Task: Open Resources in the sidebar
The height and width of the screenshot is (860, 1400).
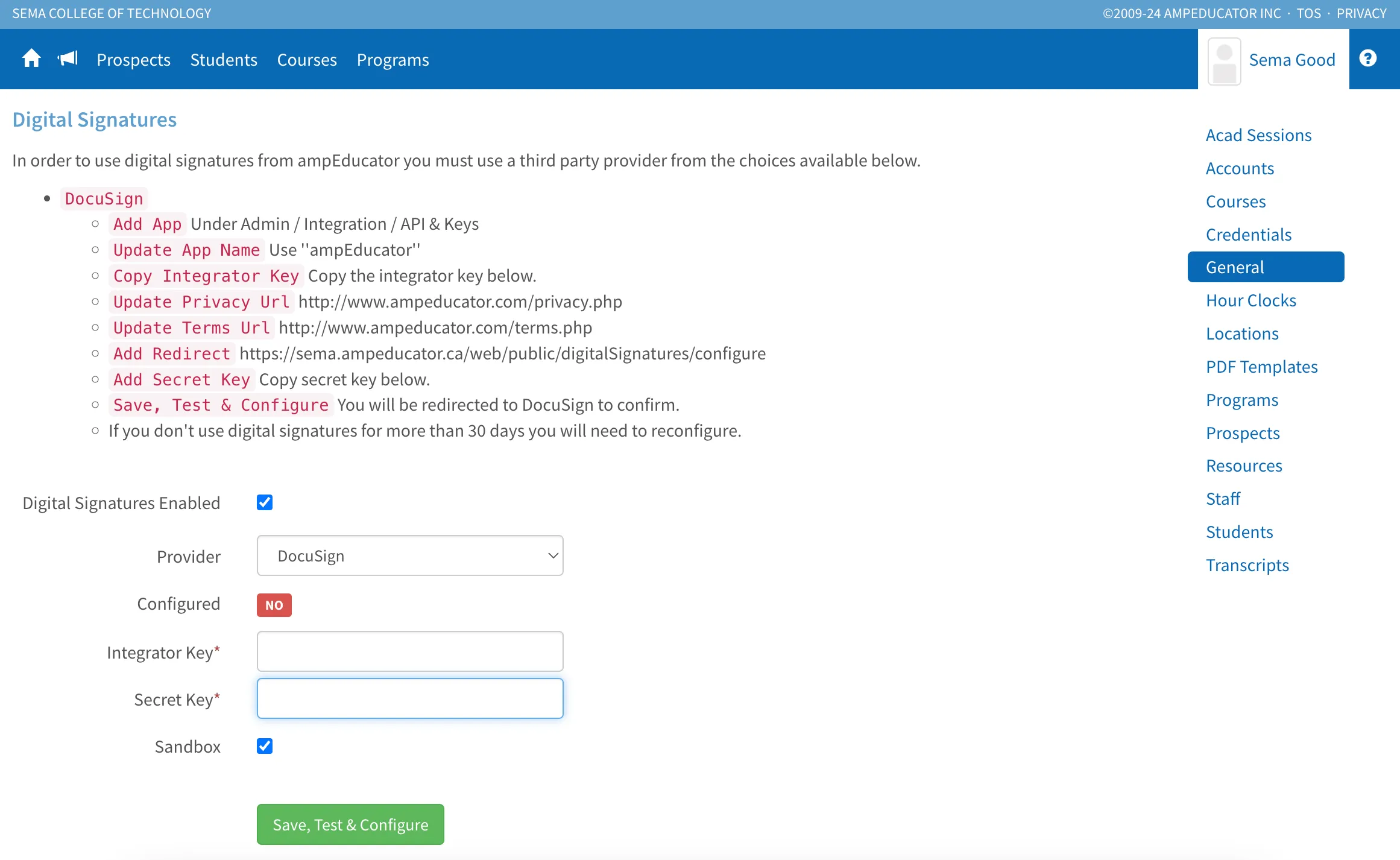Action: [1244, 466]
